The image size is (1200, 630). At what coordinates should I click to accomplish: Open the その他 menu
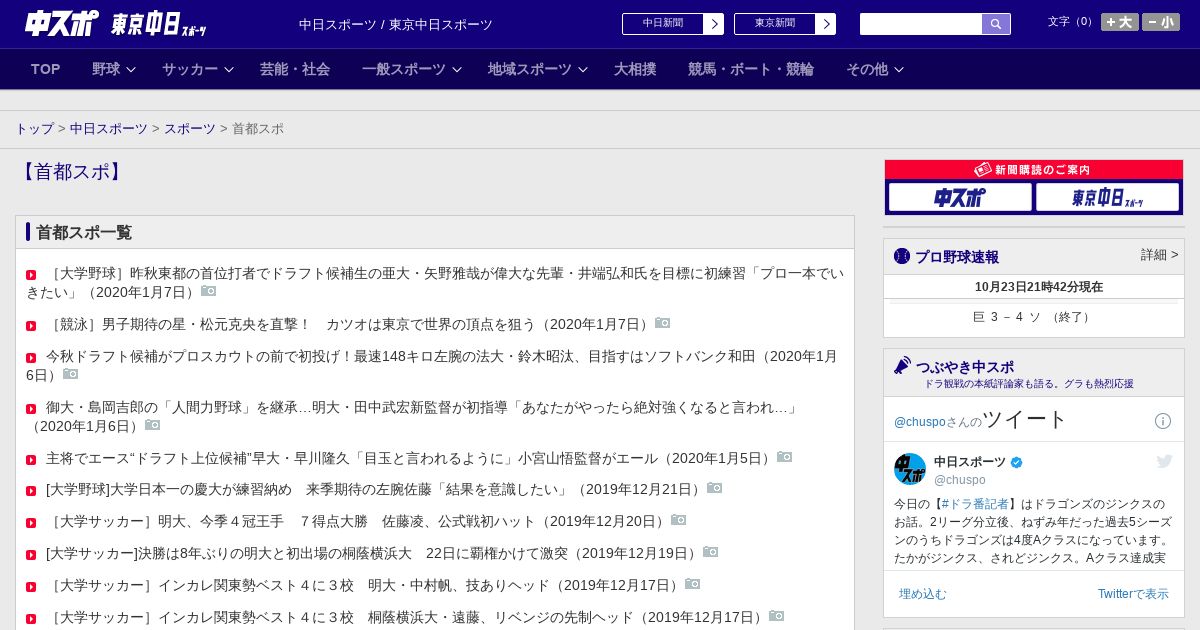click(867, 69)
